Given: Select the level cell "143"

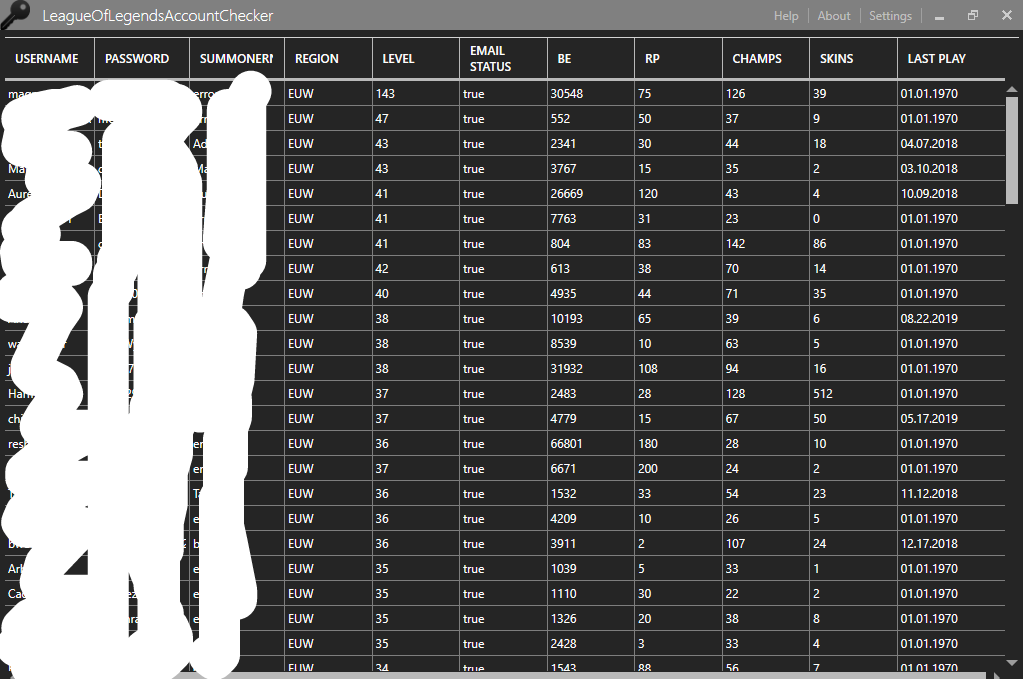Looking at the screenshot, I should 416,94.
